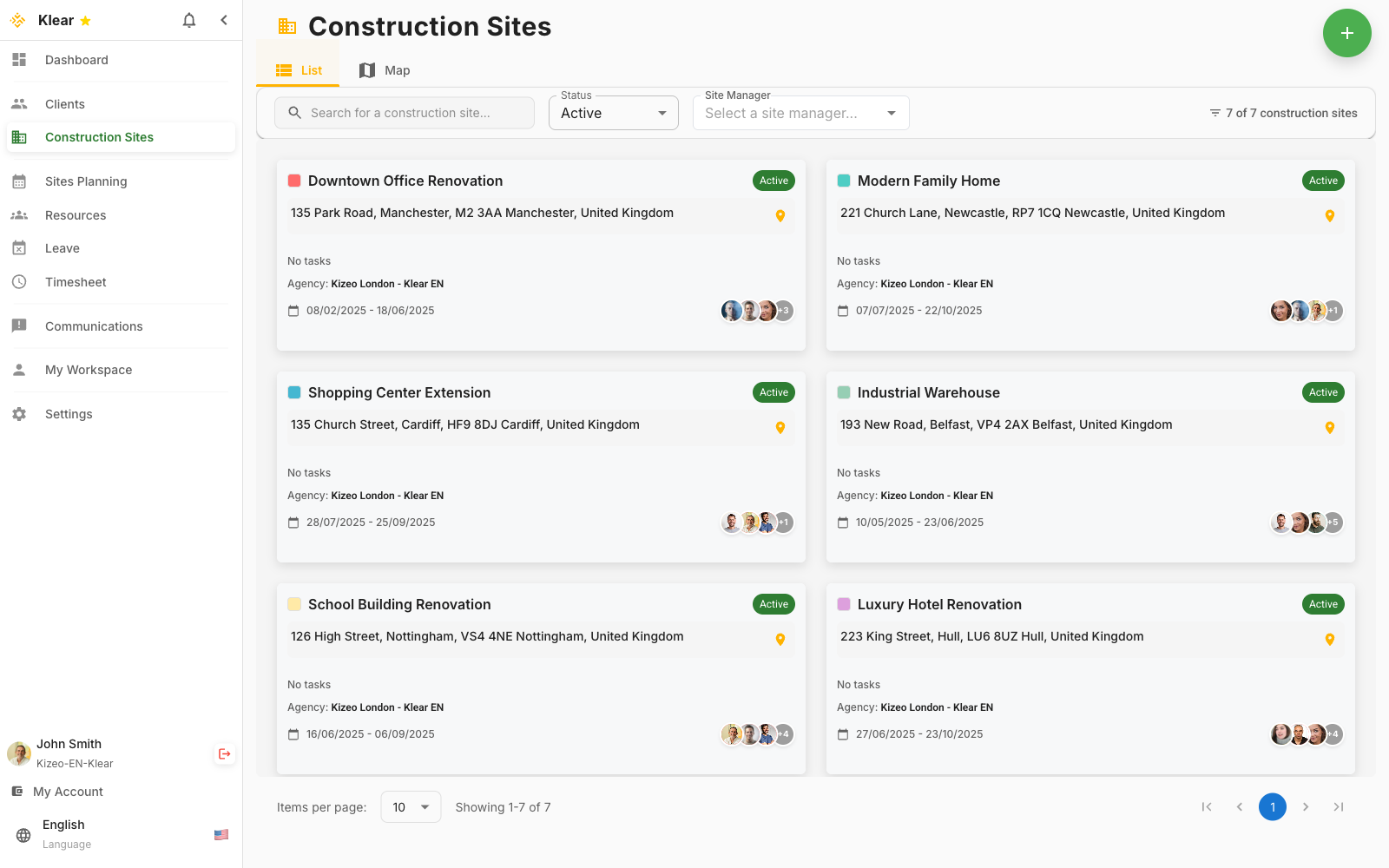Click the notification bell icon

(188, 19)
